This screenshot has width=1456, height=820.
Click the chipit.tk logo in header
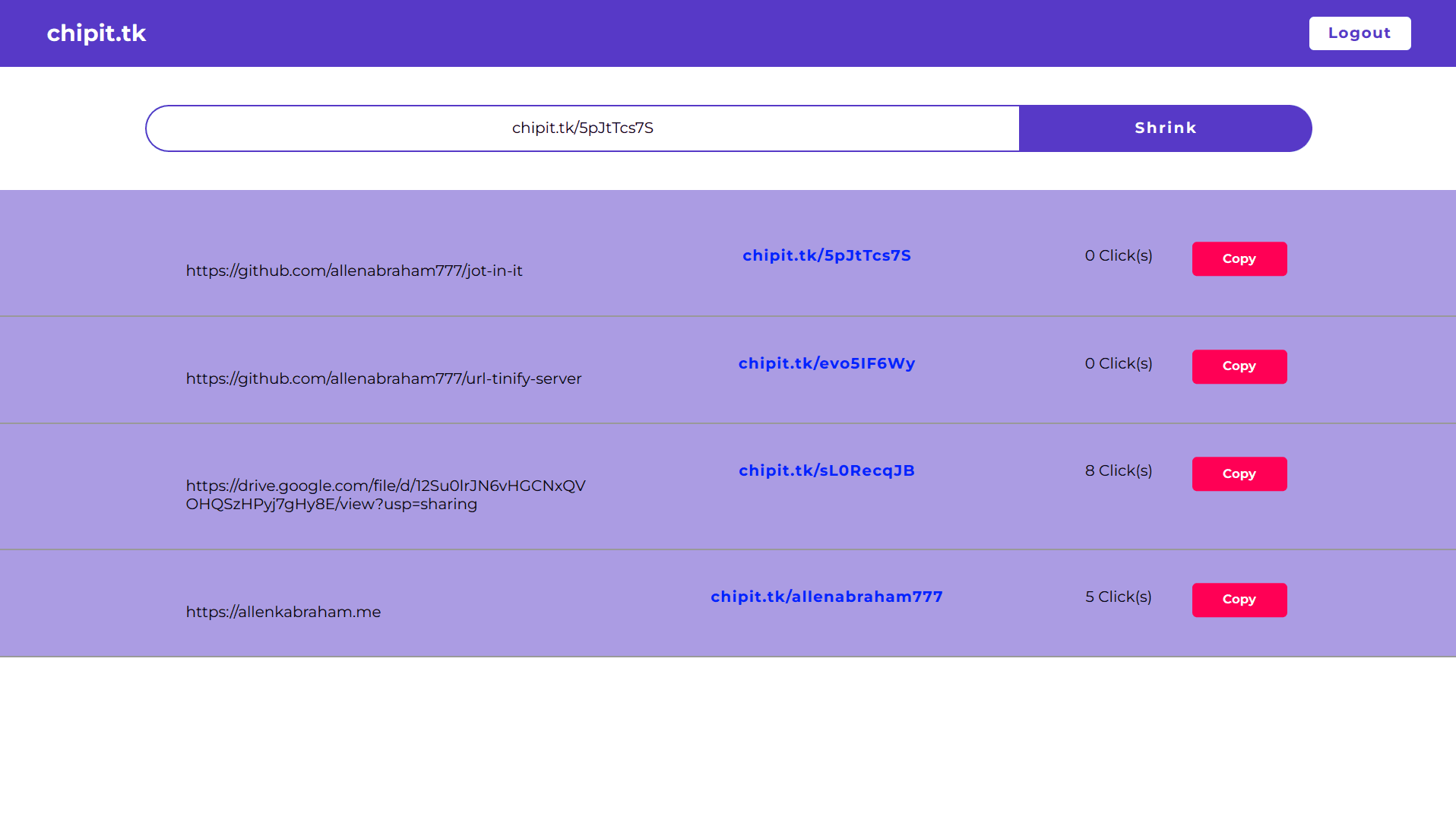pyautogui.click(x=97, y=33)
